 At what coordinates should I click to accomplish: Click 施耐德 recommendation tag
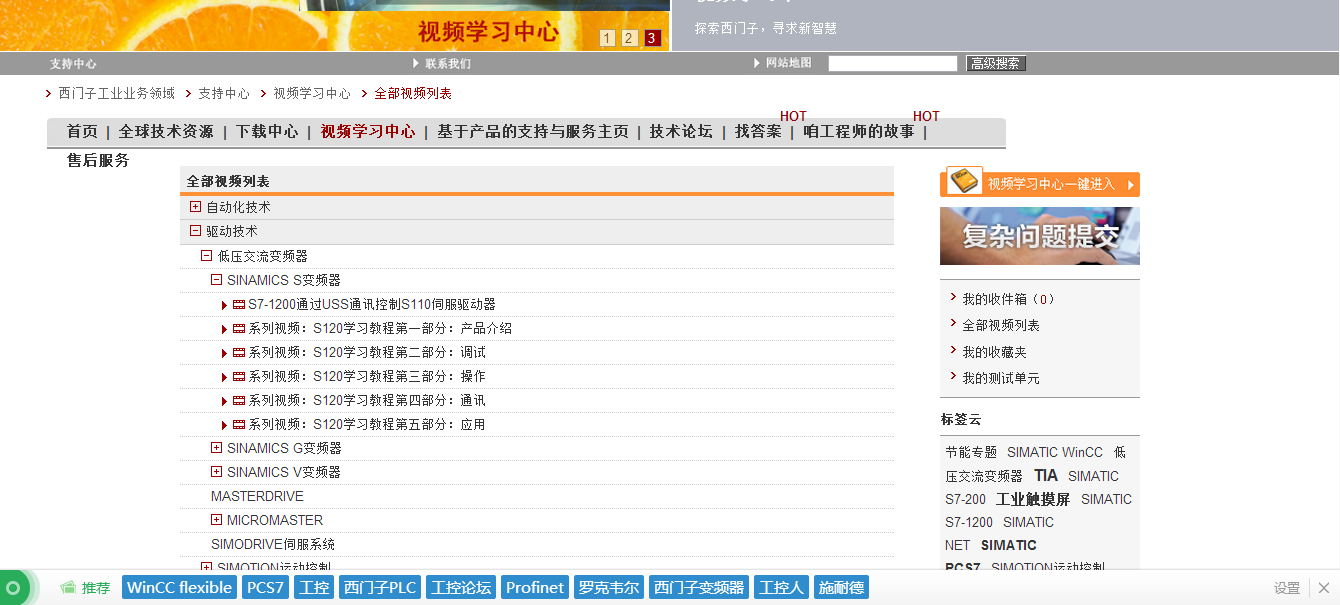click(x=841, y=588)
